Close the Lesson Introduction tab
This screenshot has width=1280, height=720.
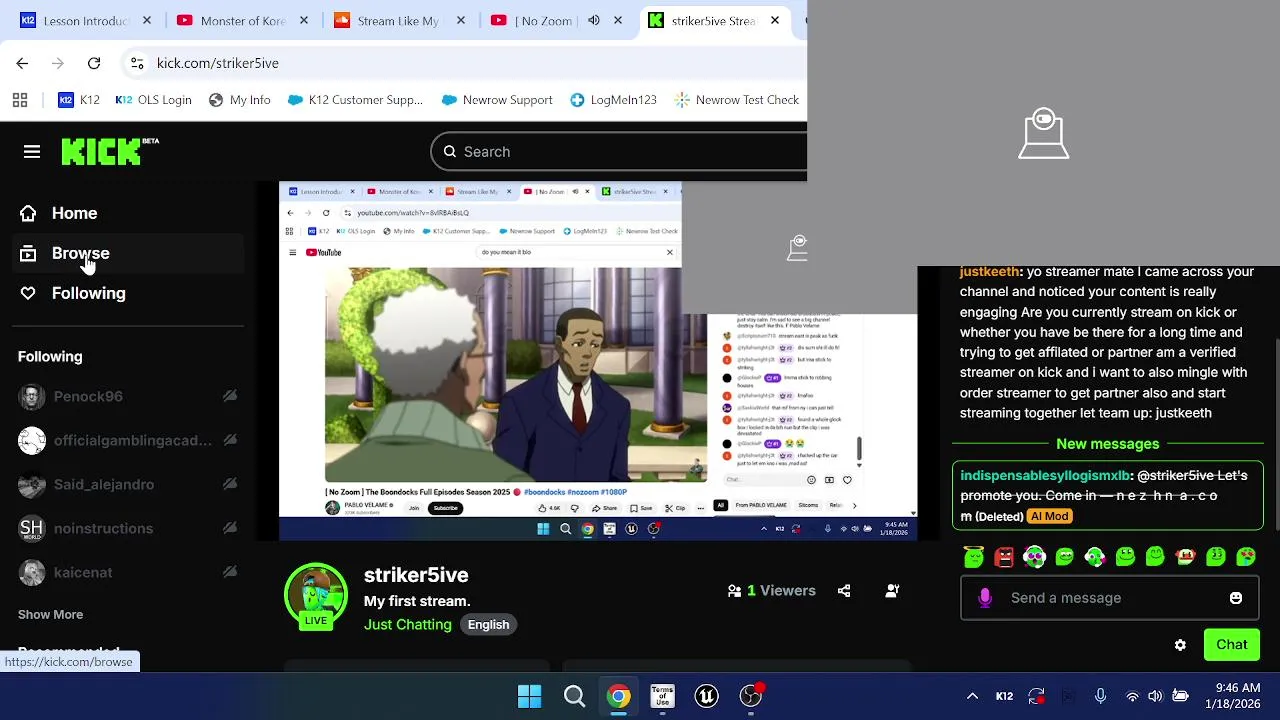pyautogui.click(x=147, y=20)
